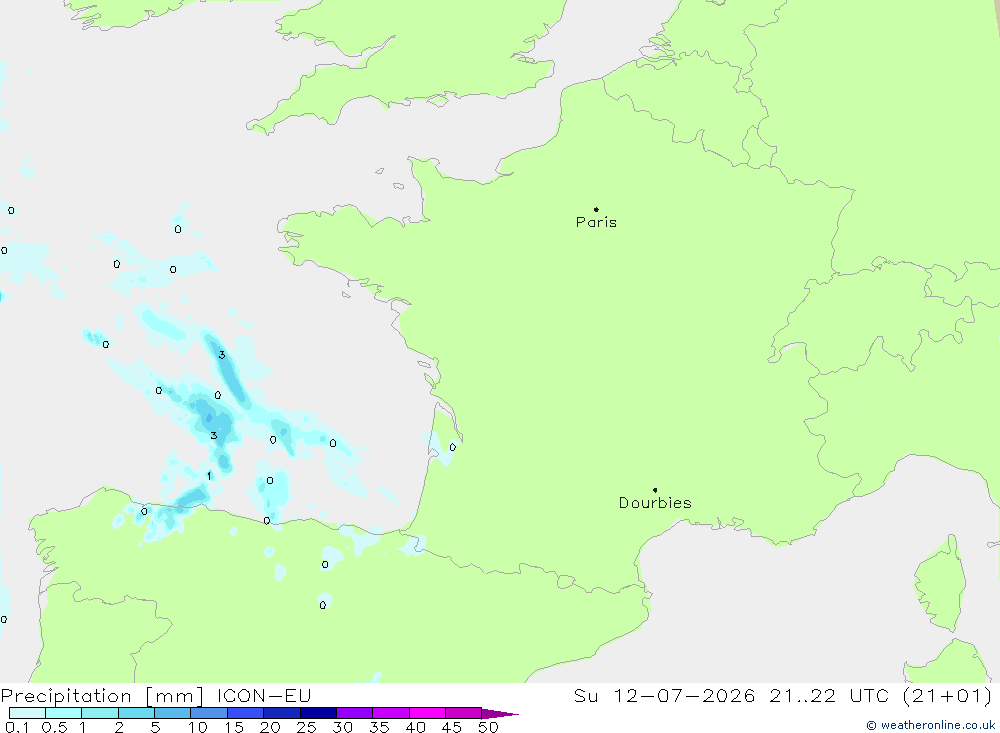Pick the 40–45 mm bright magenta legend swatch
Viewport: 1000px width, 733px height.
tap(427, 713)
